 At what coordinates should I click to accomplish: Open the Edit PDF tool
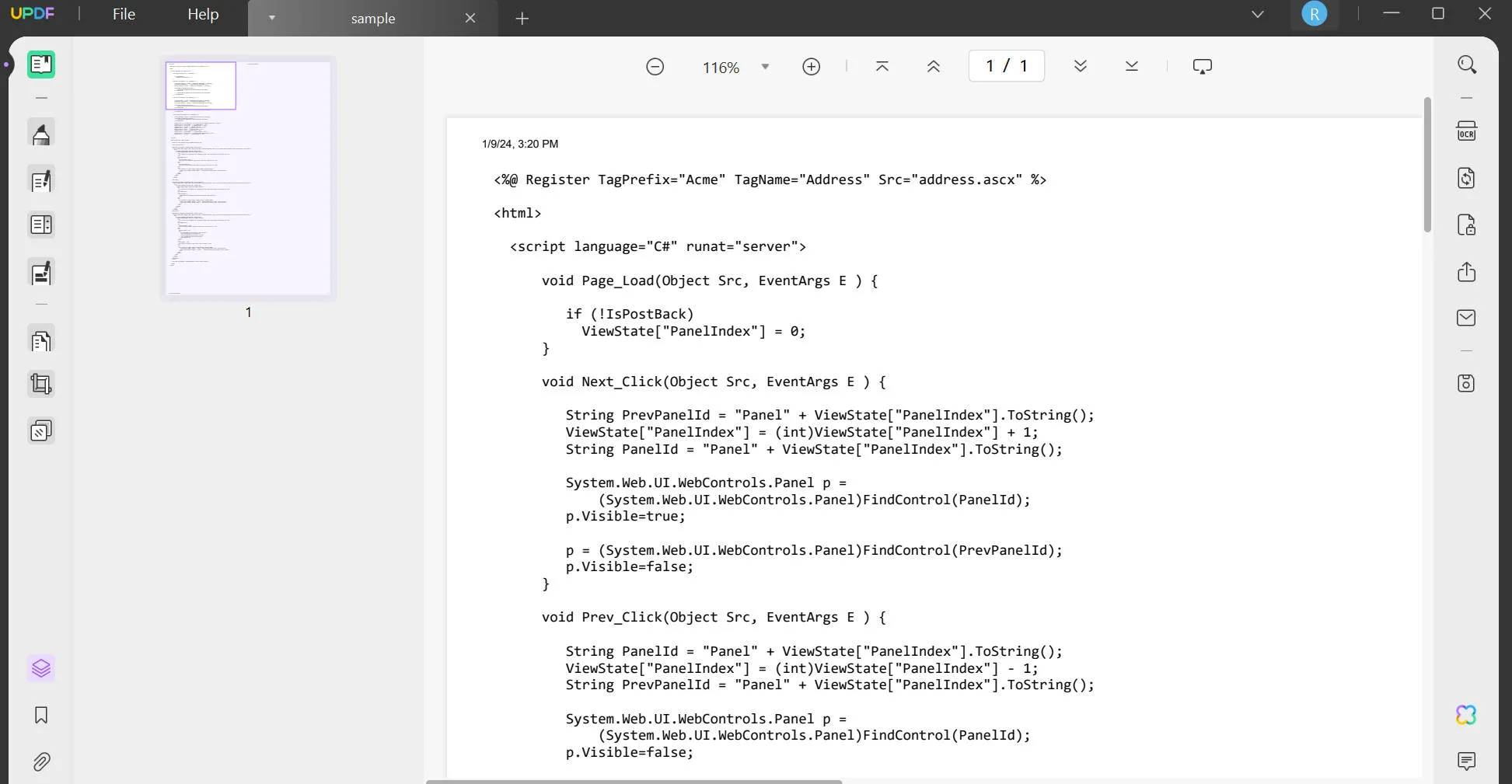tap(41, 180)
